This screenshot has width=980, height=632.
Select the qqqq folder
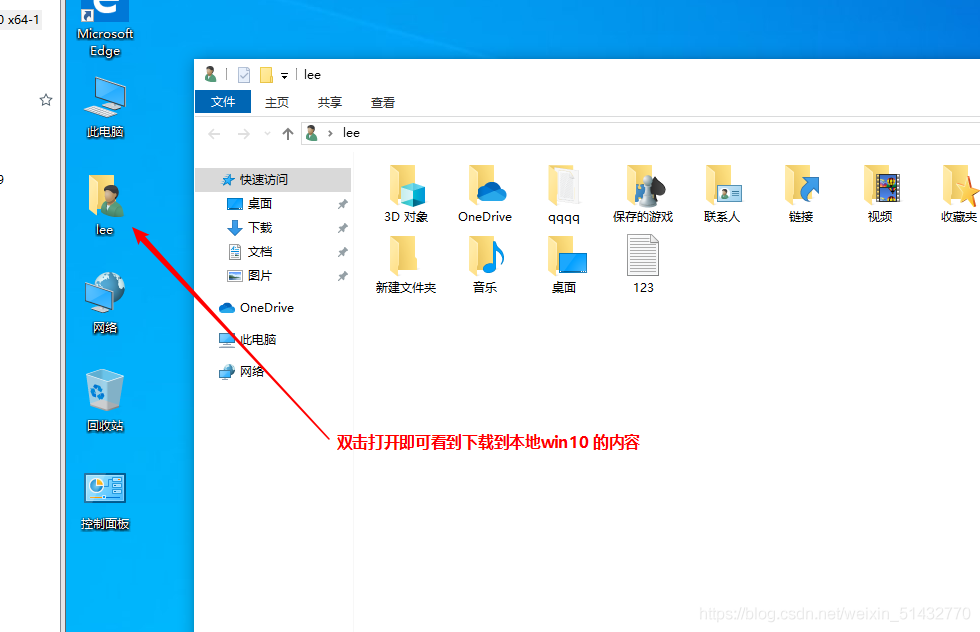[564, 194]
